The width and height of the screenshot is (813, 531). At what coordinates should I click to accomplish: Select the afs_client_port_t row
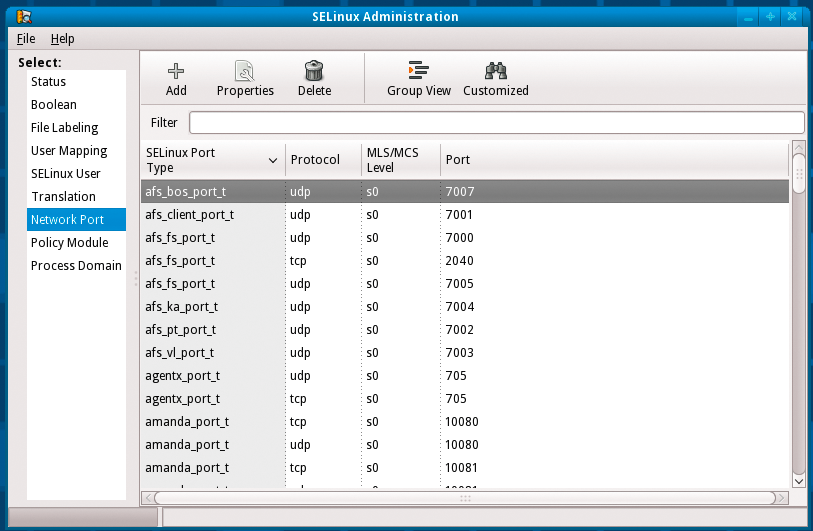[465, 214]
